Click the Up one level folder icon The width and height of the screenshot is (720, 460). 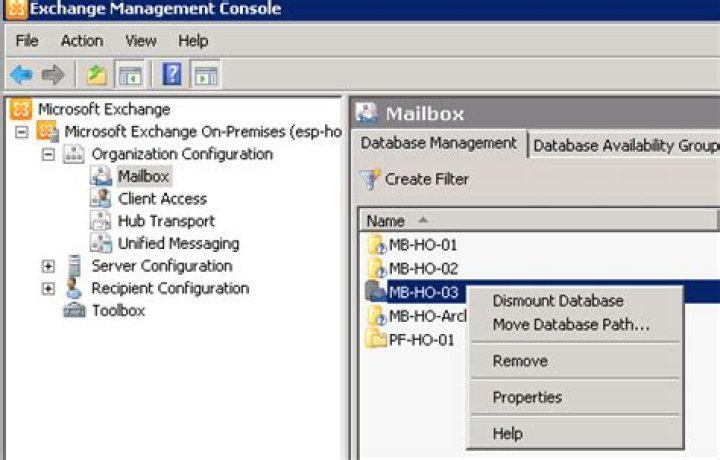point(96,74)
